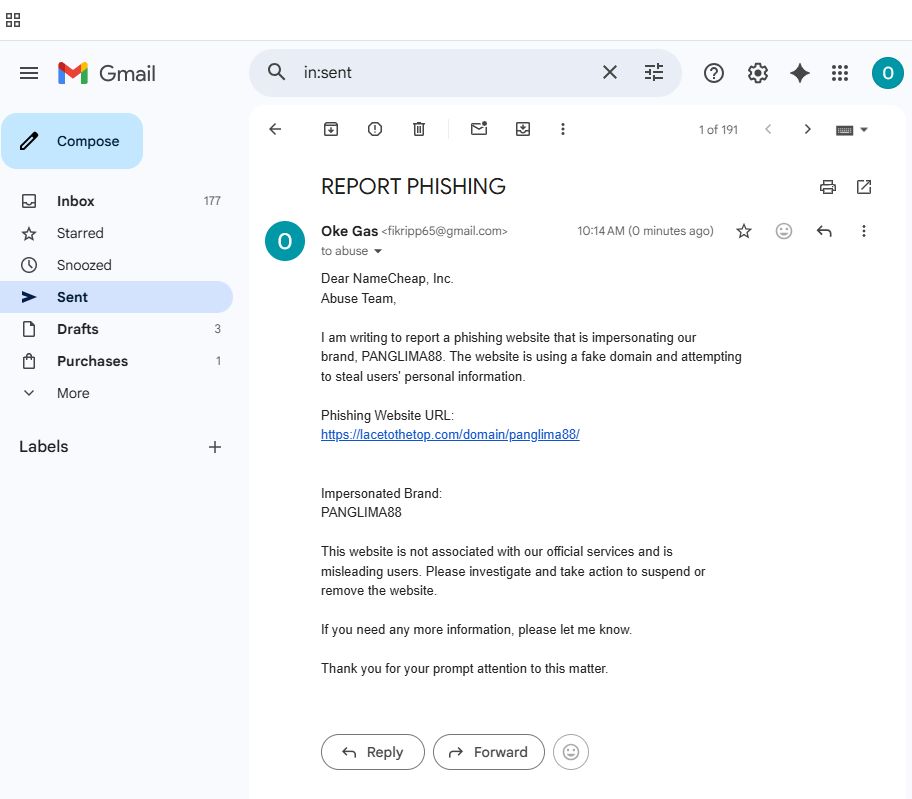The height and width of the screenshot is (799, 912).
Task: Open email in new window
Action: click(864, 187)
